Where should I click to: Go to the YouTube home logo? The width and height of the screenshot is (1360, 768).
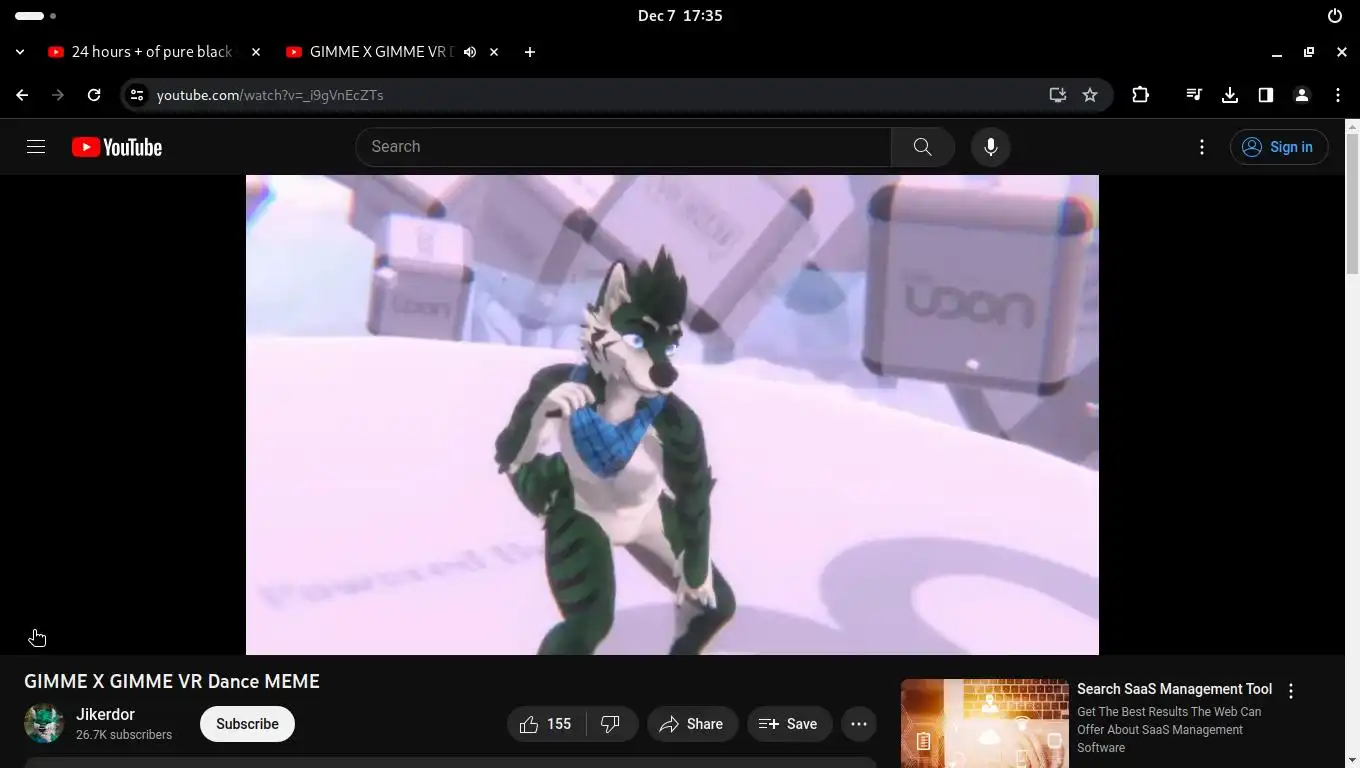[x=117, y=147]
